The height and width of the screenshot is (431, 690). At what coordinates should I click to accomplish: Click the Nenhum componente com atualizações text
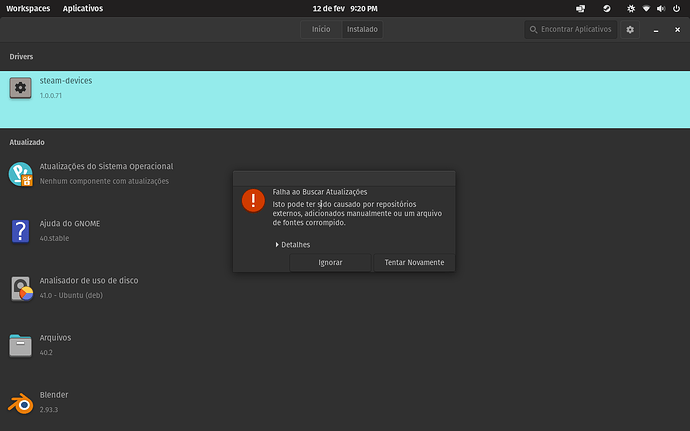tap(104, 181)
